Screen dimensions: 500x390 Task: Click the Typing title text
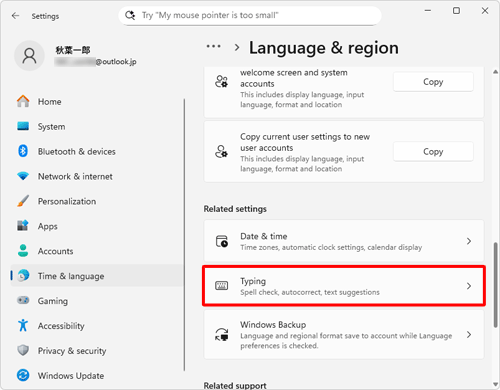point(253,281)
